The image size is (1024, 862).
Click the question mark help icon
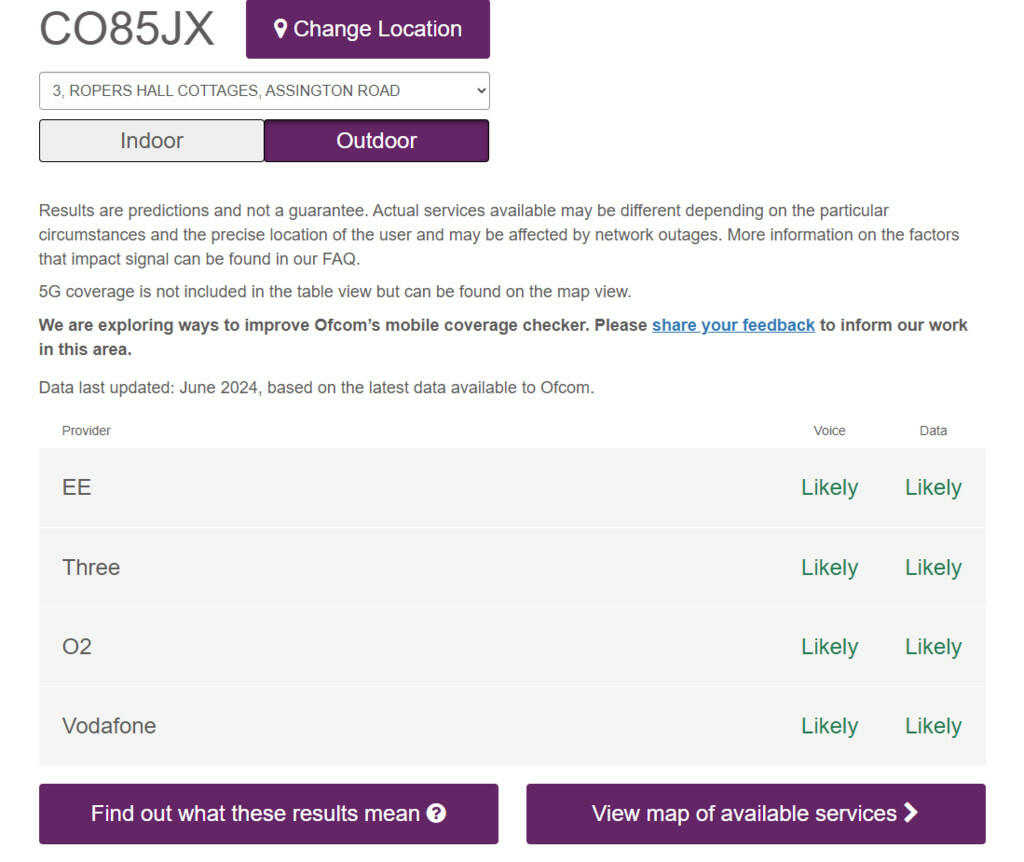pyautogui.click(x=436, y=813)
